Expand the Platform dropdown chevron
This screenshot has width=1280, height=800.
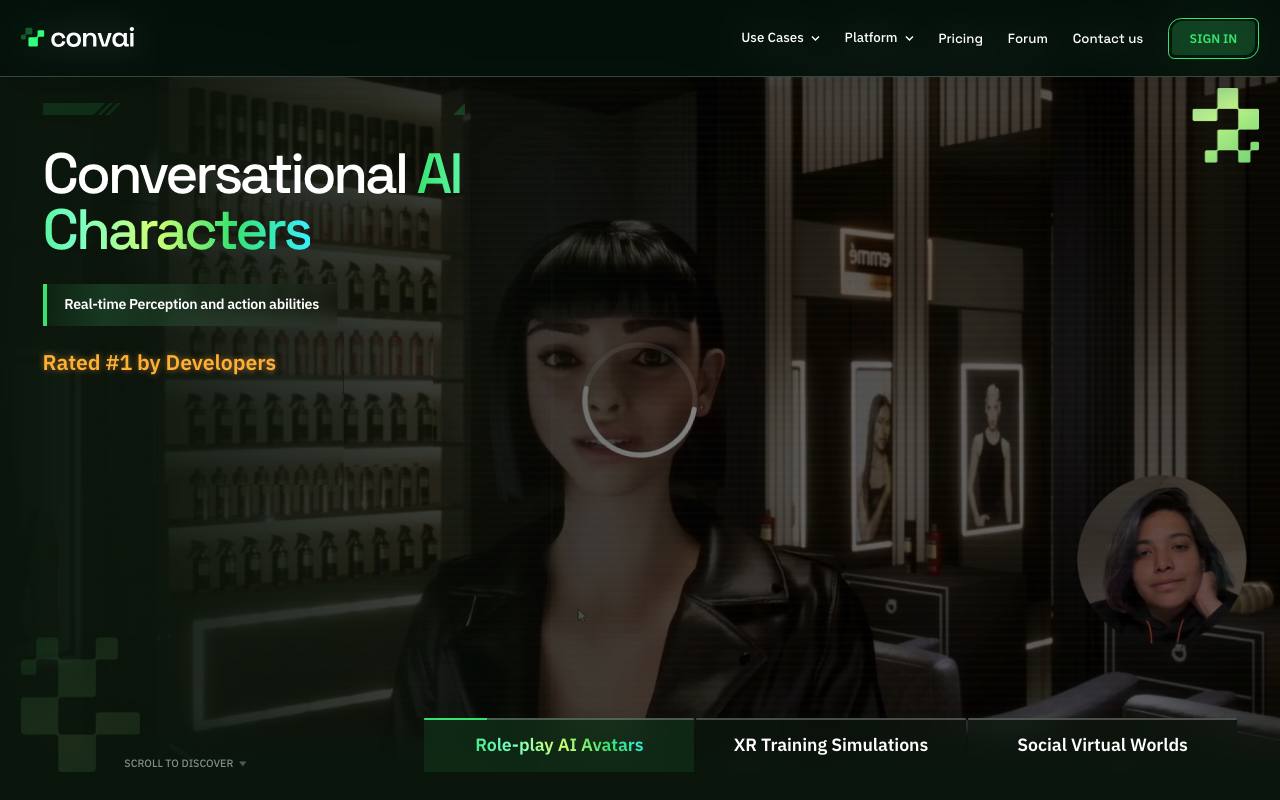(909, 38)
